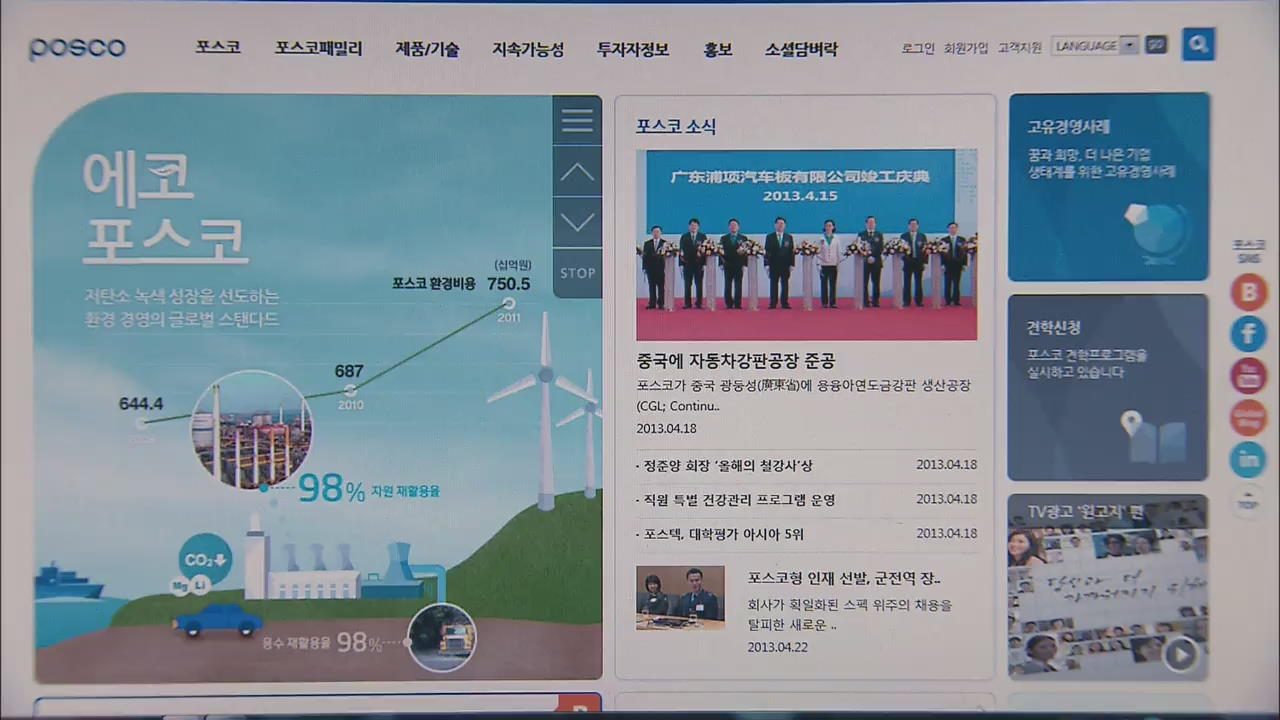
Task: Click the 포스코 환경비용 750.5 label
Action: [x=461, y=284]
